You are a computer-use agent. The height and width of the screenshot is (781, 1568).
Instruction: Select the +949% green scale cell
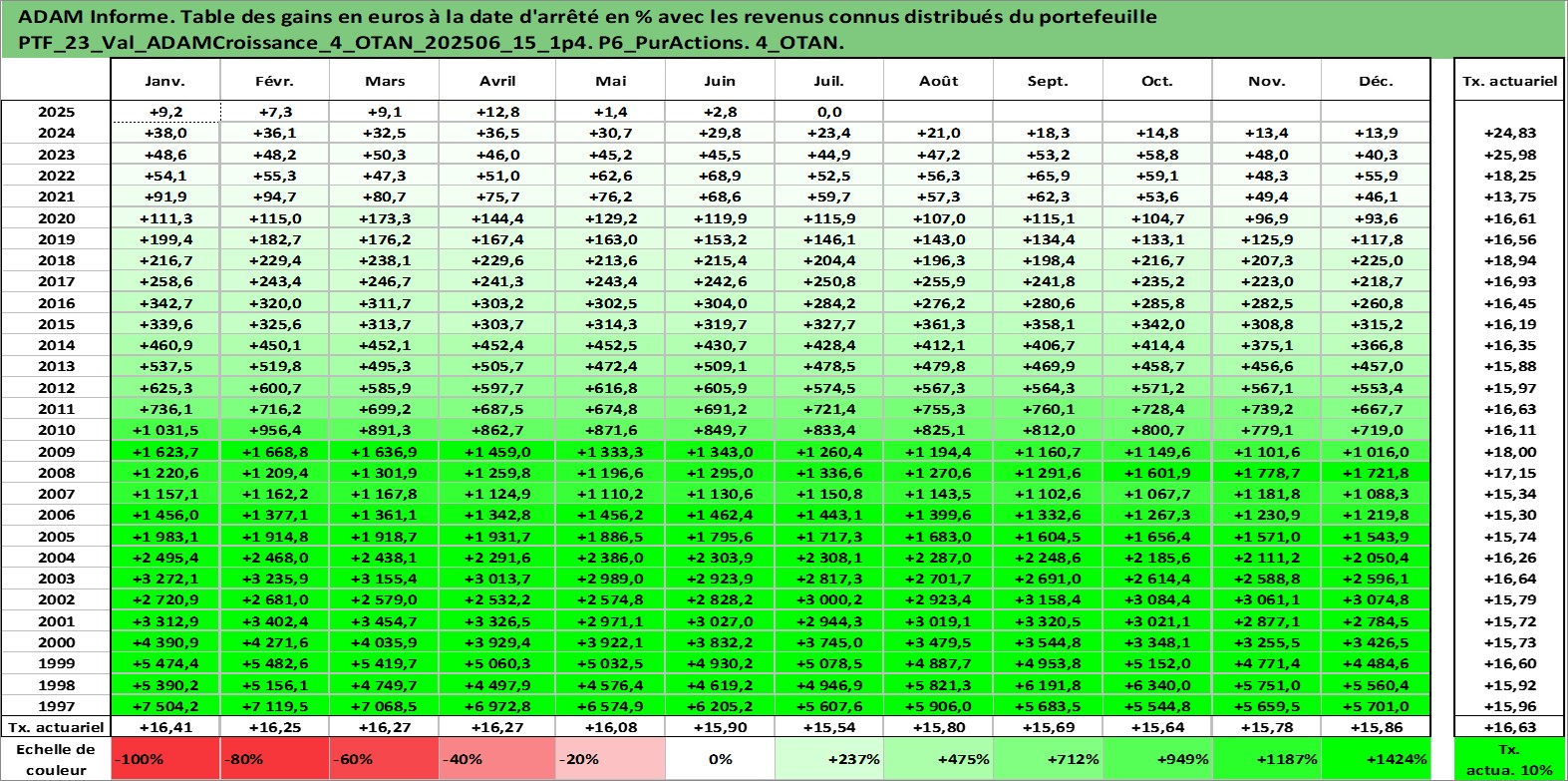tap(1157, 759)
